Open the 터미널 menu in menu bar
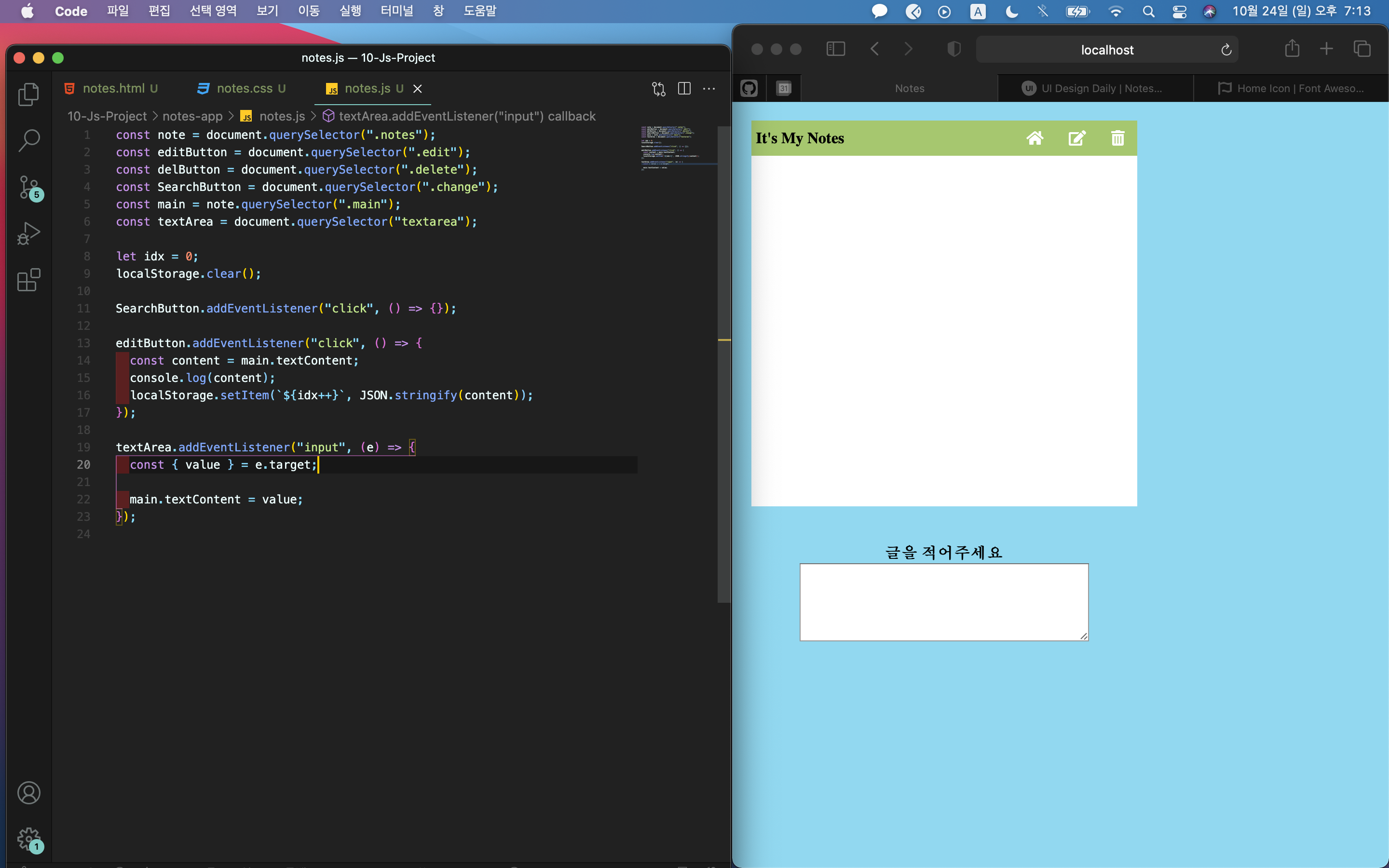 tap(396, 11)
